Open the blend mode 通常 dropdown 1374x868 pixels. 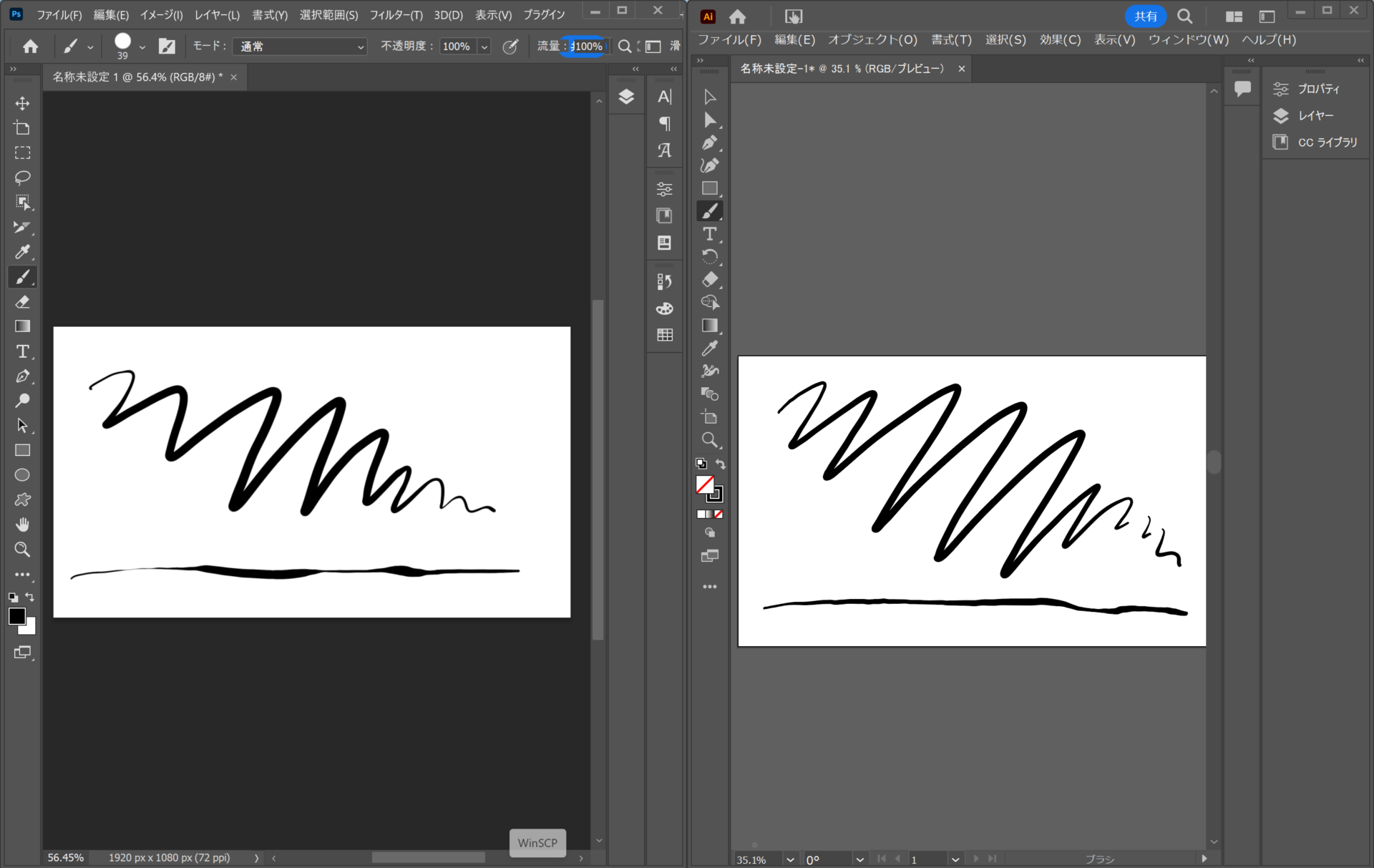point(299,47)
